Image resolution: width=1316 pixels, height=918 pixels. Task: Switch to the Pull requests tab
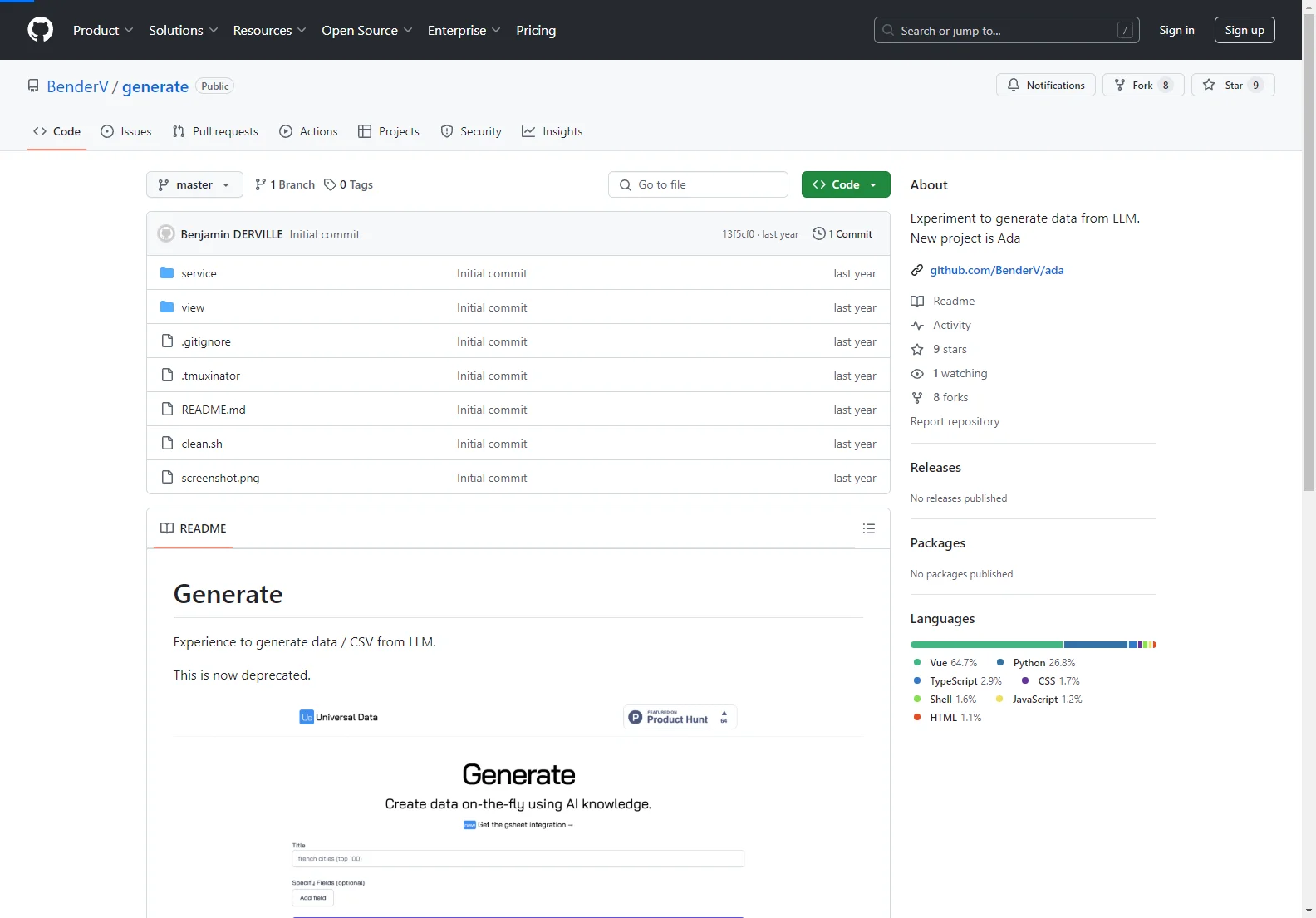[215, 131]
